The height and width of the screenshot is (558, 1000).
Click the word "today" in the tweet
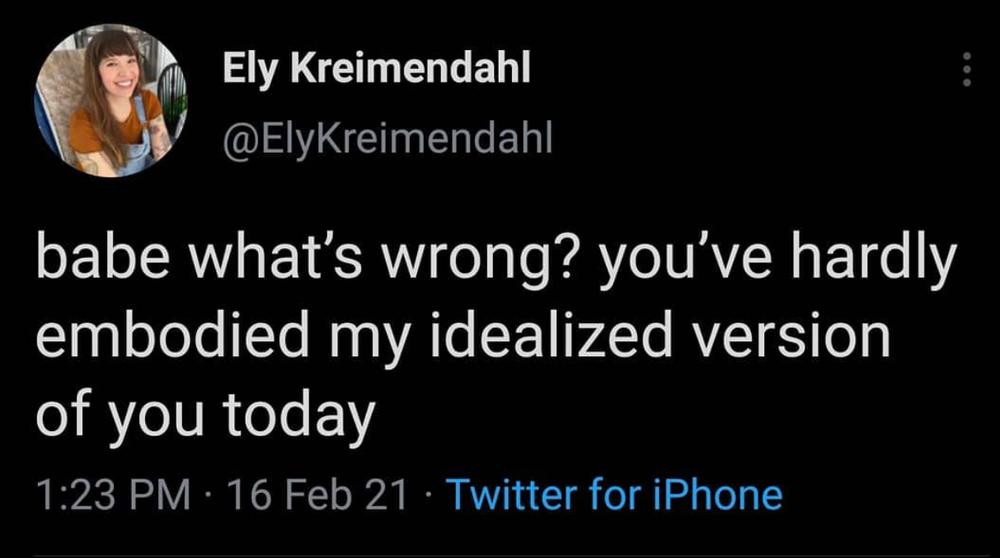point(299,415)
